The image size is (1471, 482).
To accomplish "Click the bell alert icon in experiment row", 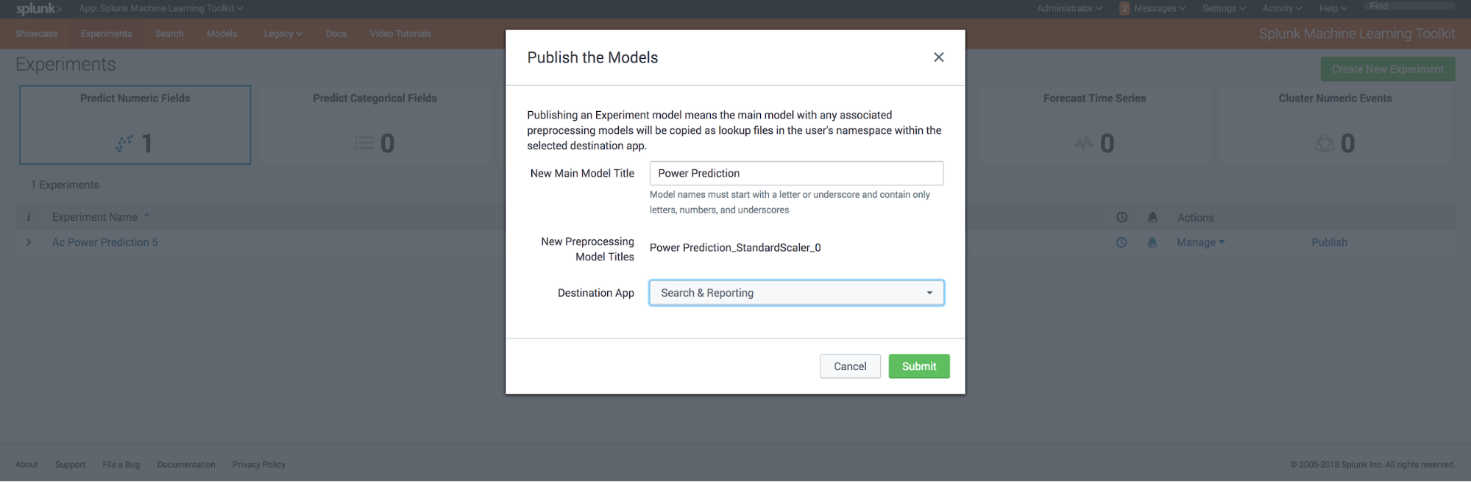I will tap(1152, 242).
